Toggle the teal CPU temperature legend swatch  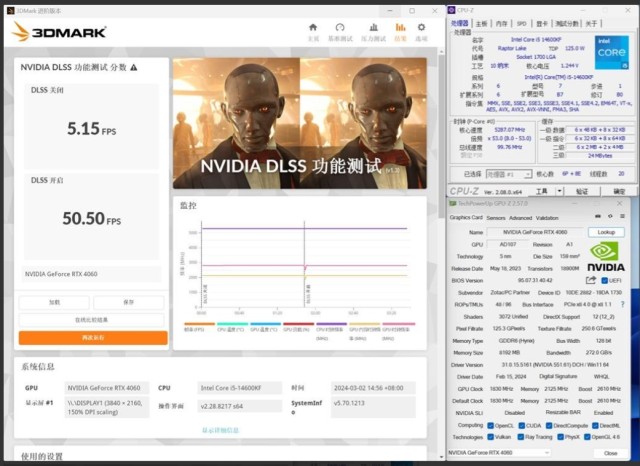(233, 324)
